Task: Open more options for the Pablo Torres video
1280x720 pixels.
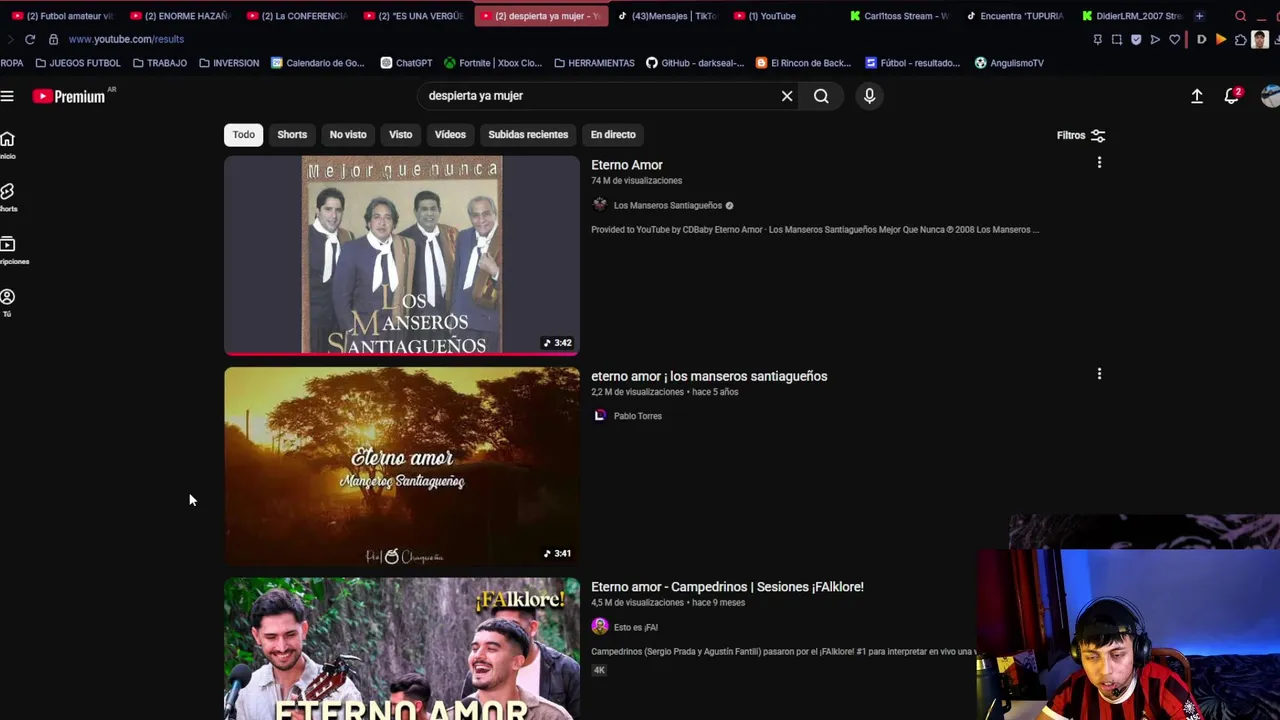Action: tap(1099, 373)
